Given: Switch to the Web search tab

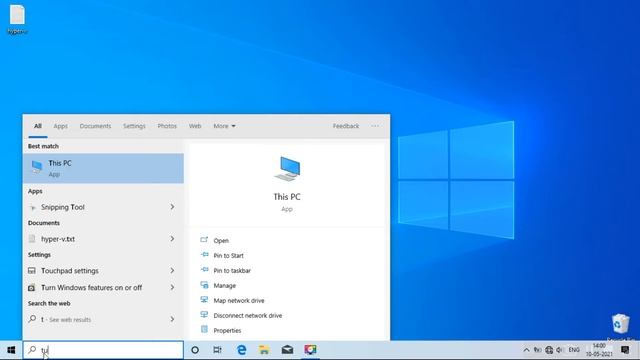Looking at the screenshot, I should [195, 126].
